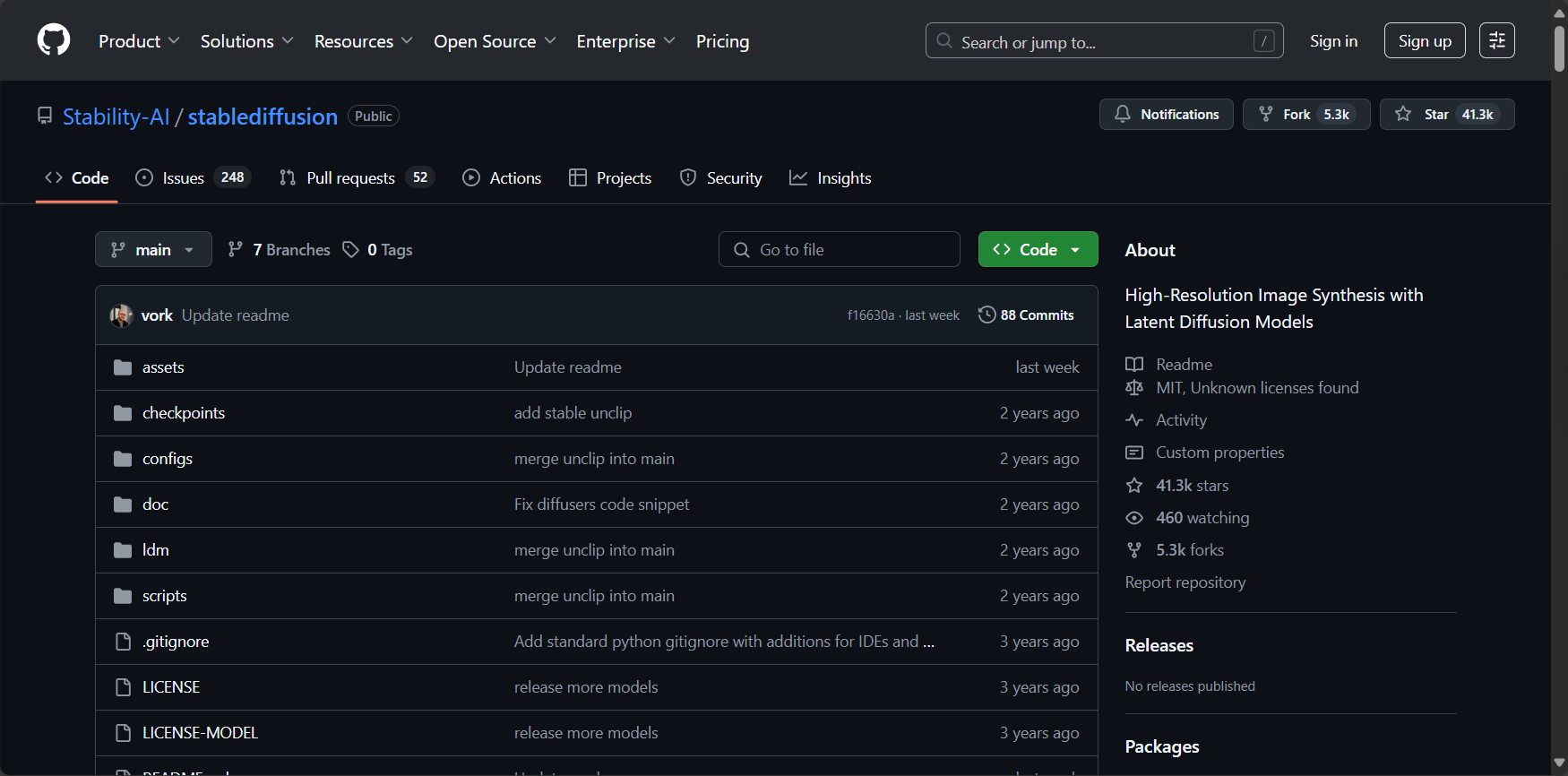Open the f16630a commit hash link
Screen dimensions: 1568x776
click(x=871, y=315)
